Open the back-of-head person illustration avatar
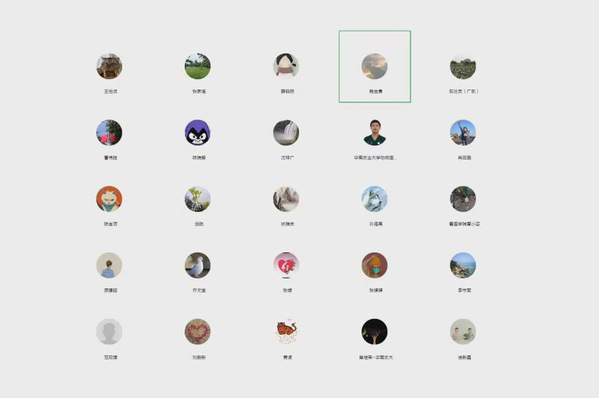The height and width of the screenshot is (398, 599). pos(109,265)
